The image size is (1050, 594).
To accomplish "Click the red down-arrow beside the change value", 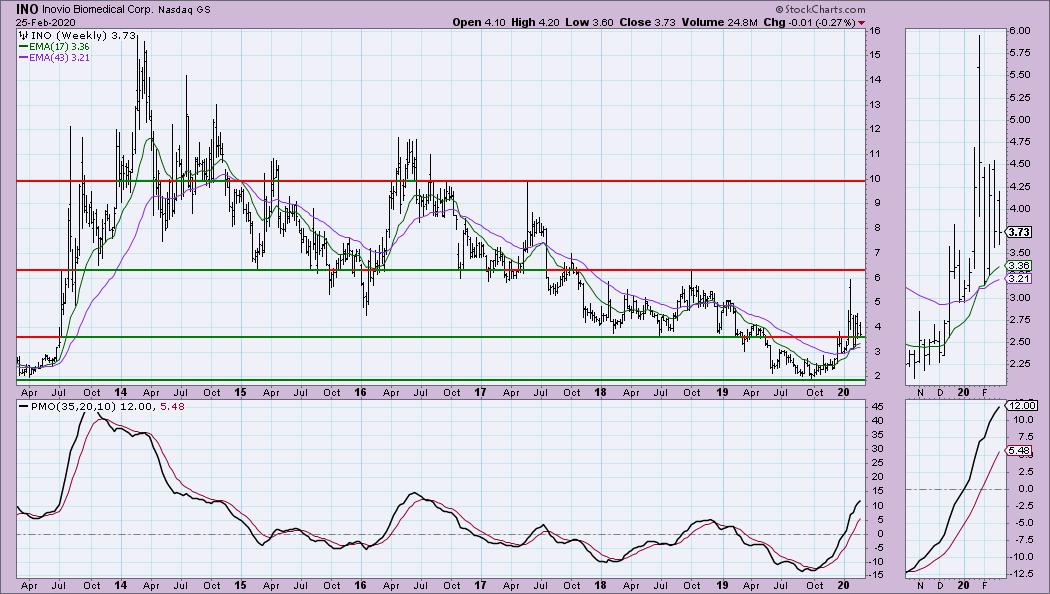I will [x=861, y=23].
